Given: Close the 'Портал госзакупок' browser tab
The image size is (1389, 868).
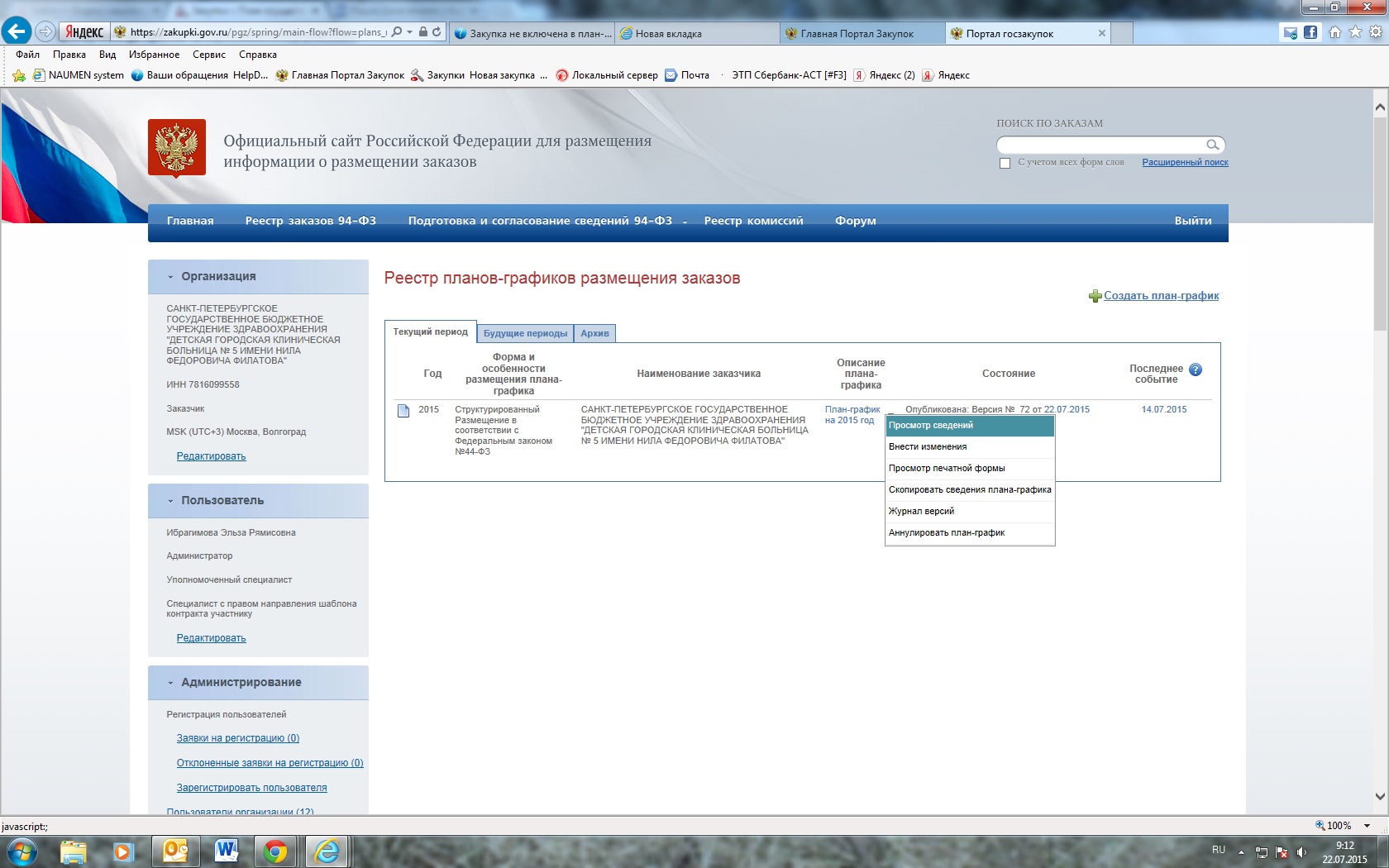Looking at the screenshot, I should tap(1101, 34).
